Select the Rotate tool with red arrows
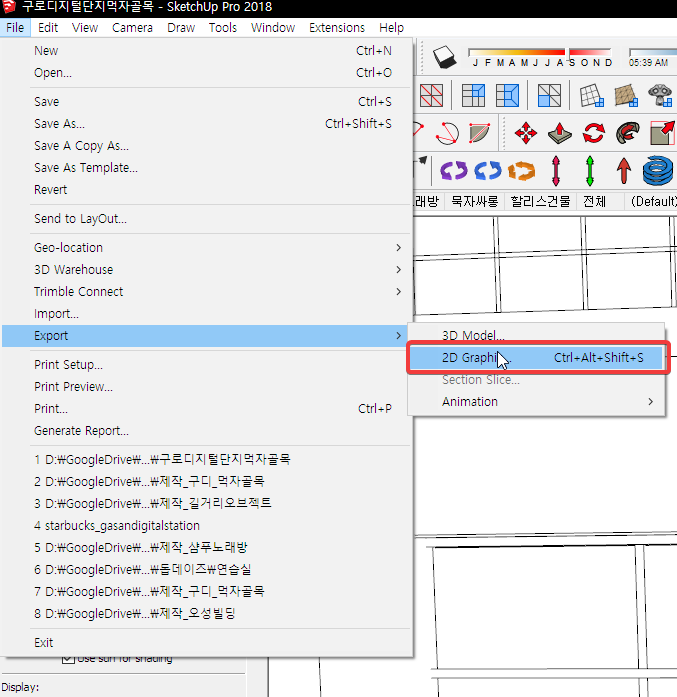This screenshot has height=697, width=677. (x=594, y=133)
